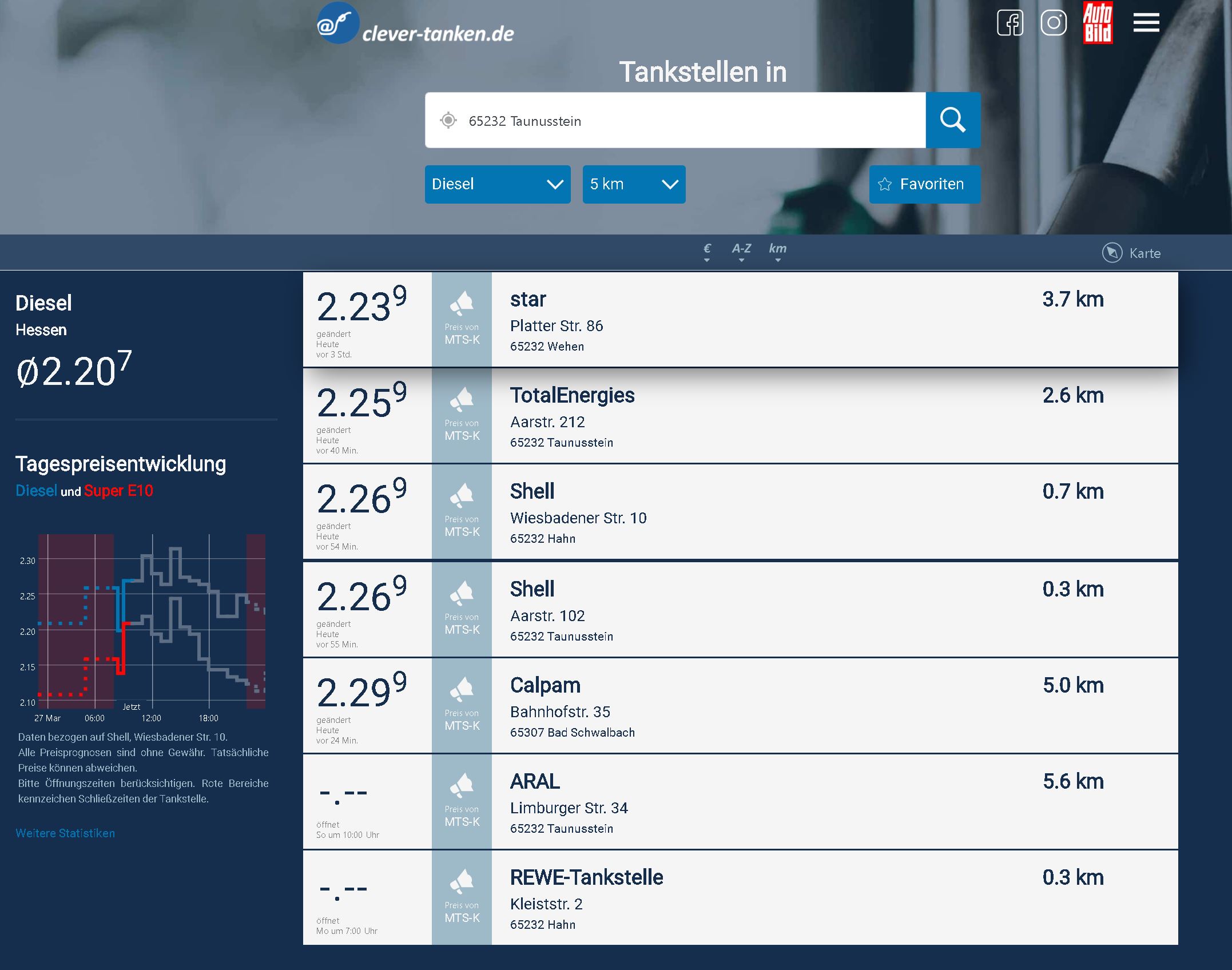This screenshot has width=1232, height=970.
Task: Click megaphone on the ARAL row
Action: (x=462, y=785)
